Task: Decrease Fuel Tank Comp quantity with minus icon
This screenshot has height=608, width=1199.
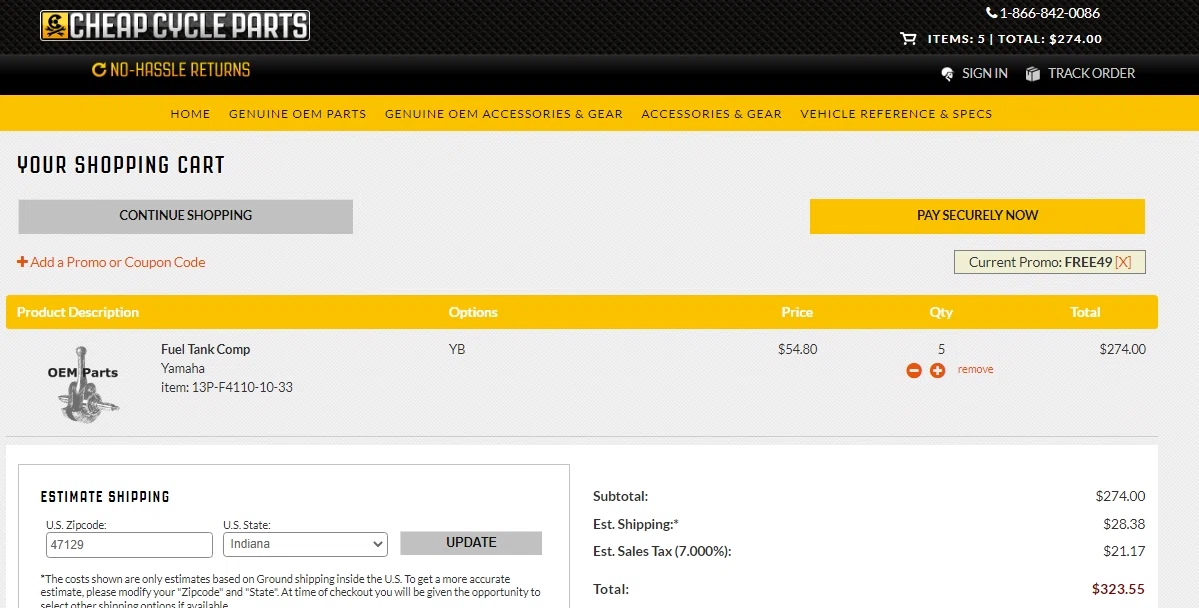Action: 914,370
